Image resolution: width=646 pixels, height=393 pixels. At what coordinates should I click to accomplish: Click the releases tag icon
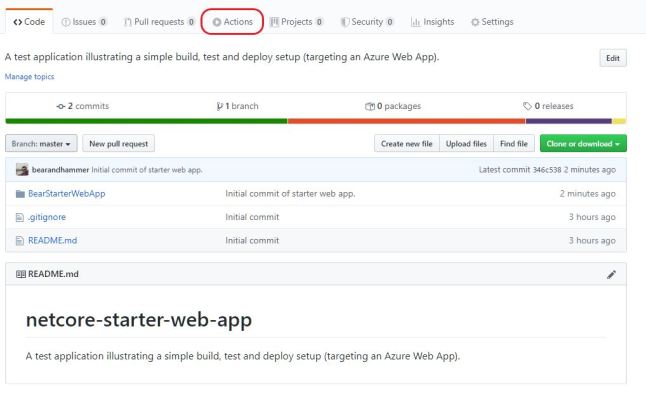click(x=527, y=106)
